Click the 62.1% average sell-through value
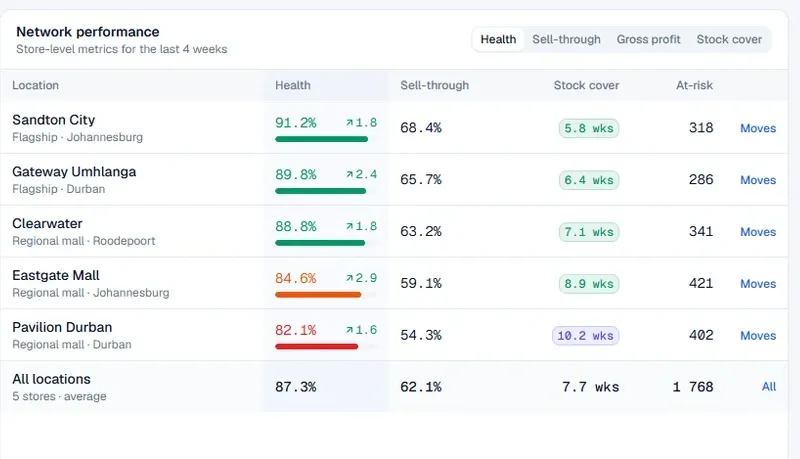800x459 pixels. coord(420,387)
